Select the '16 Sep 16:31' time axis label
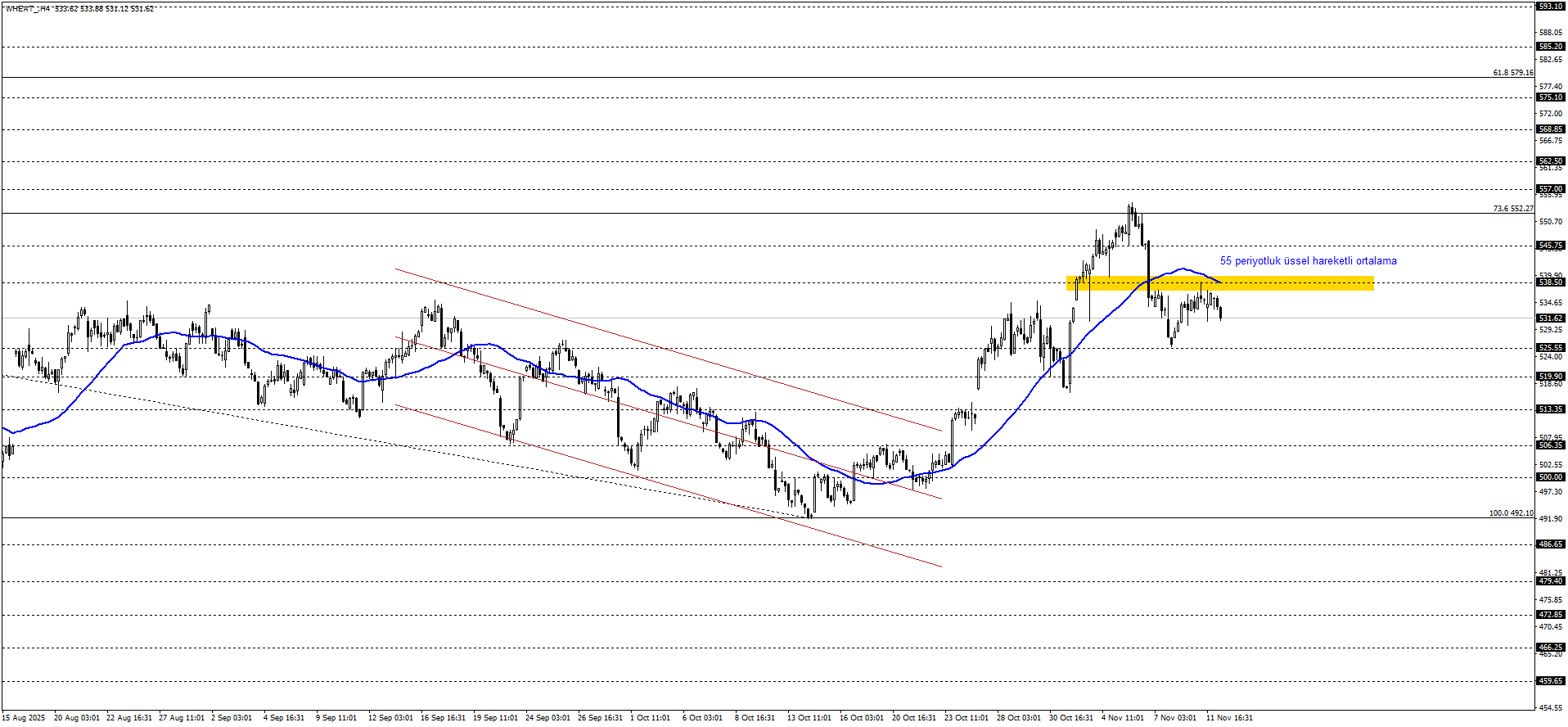This screenshot has height=727, width=1568. point(443,718)
